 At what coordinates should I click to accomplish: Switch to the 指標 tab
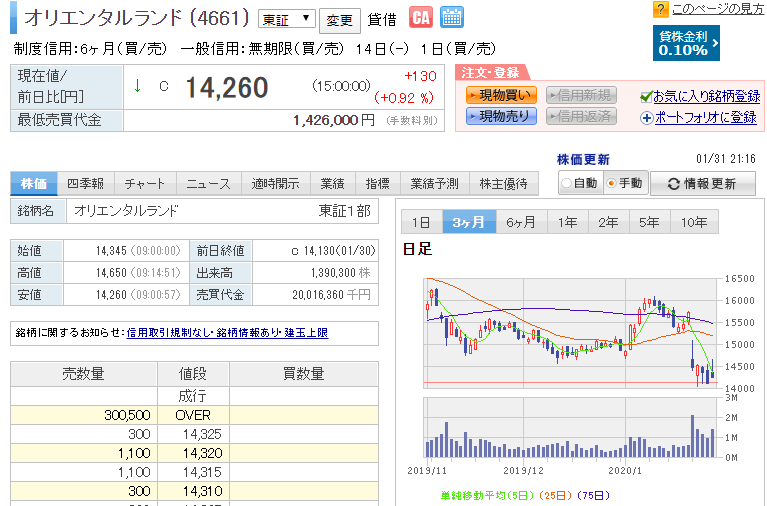coord(378,184)
